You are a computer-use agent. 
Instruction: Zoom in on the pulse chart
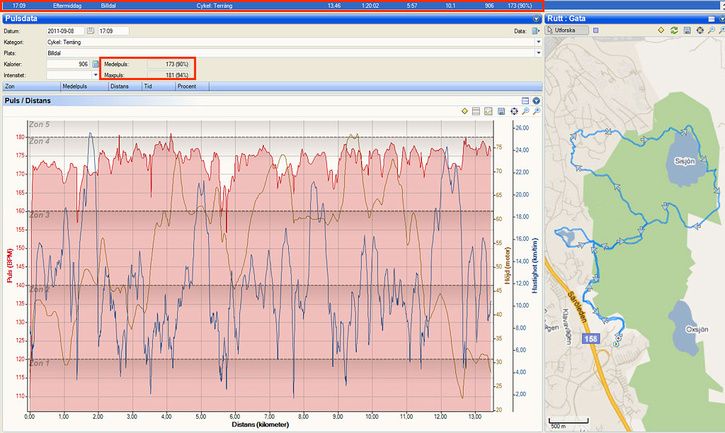point(525,111)
